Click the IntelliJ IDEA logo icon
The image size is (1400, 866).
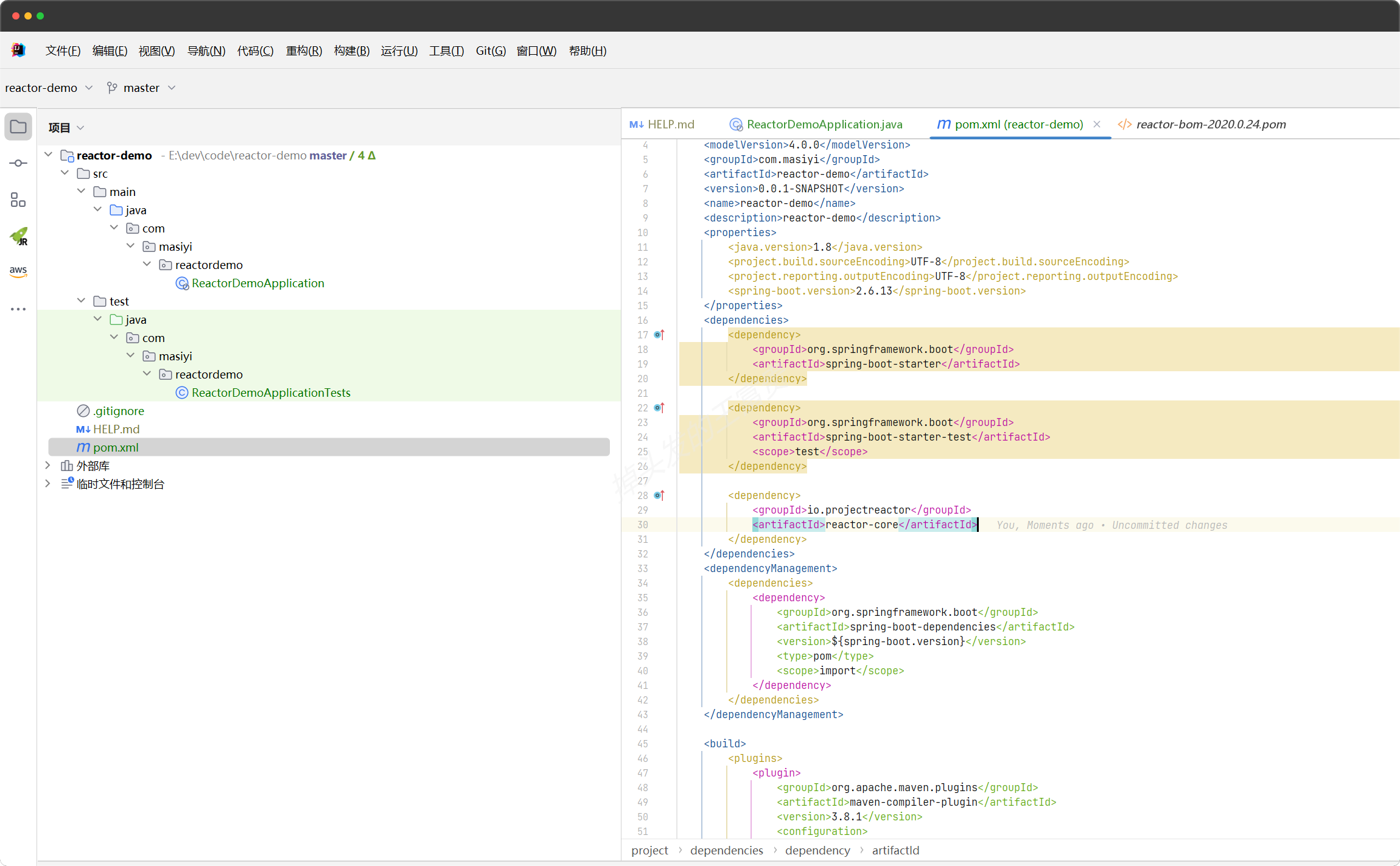[x=18, y=51]
